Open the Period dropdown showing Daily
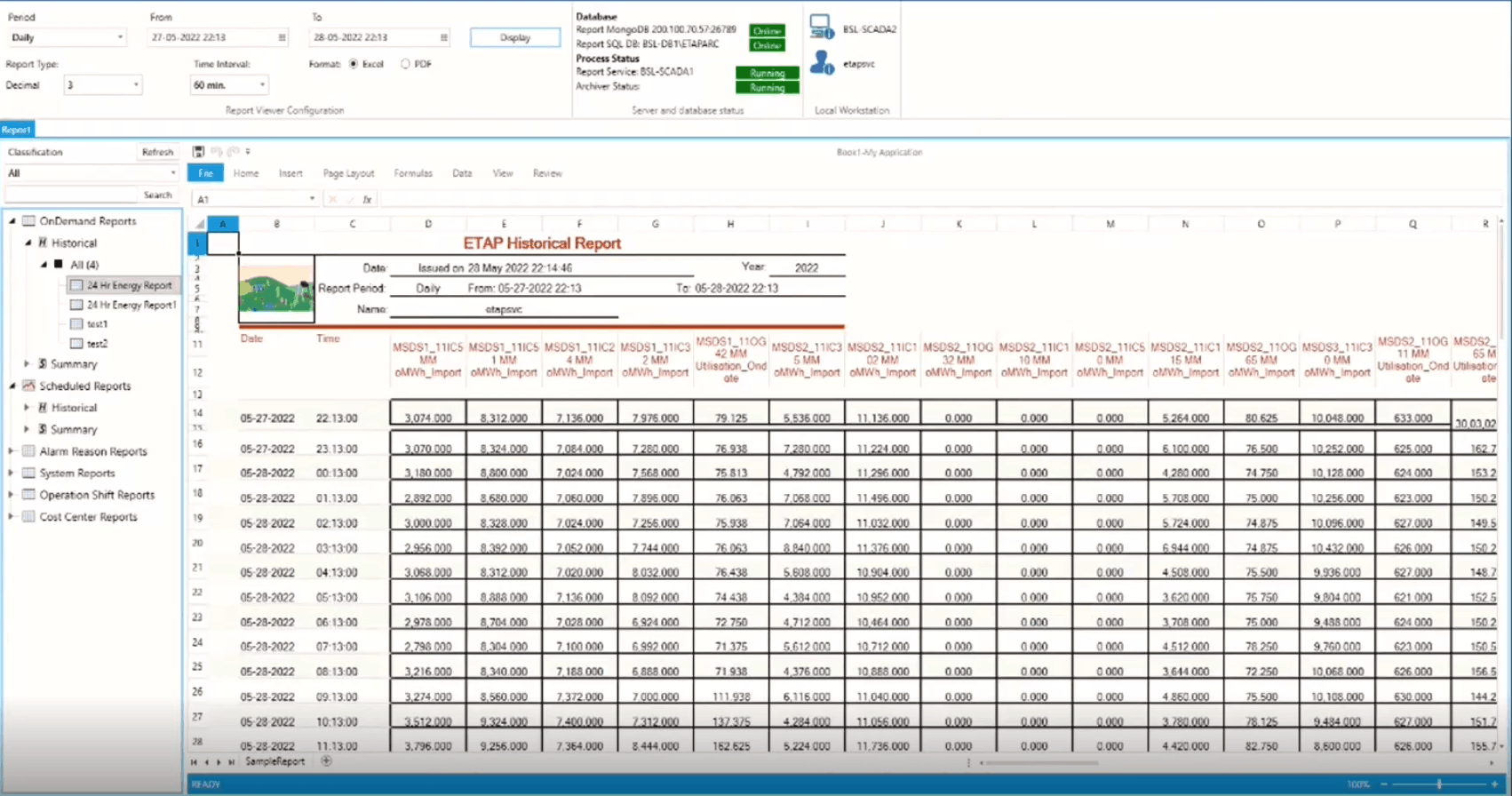The image size is (1512, 796). pos(67,37)
